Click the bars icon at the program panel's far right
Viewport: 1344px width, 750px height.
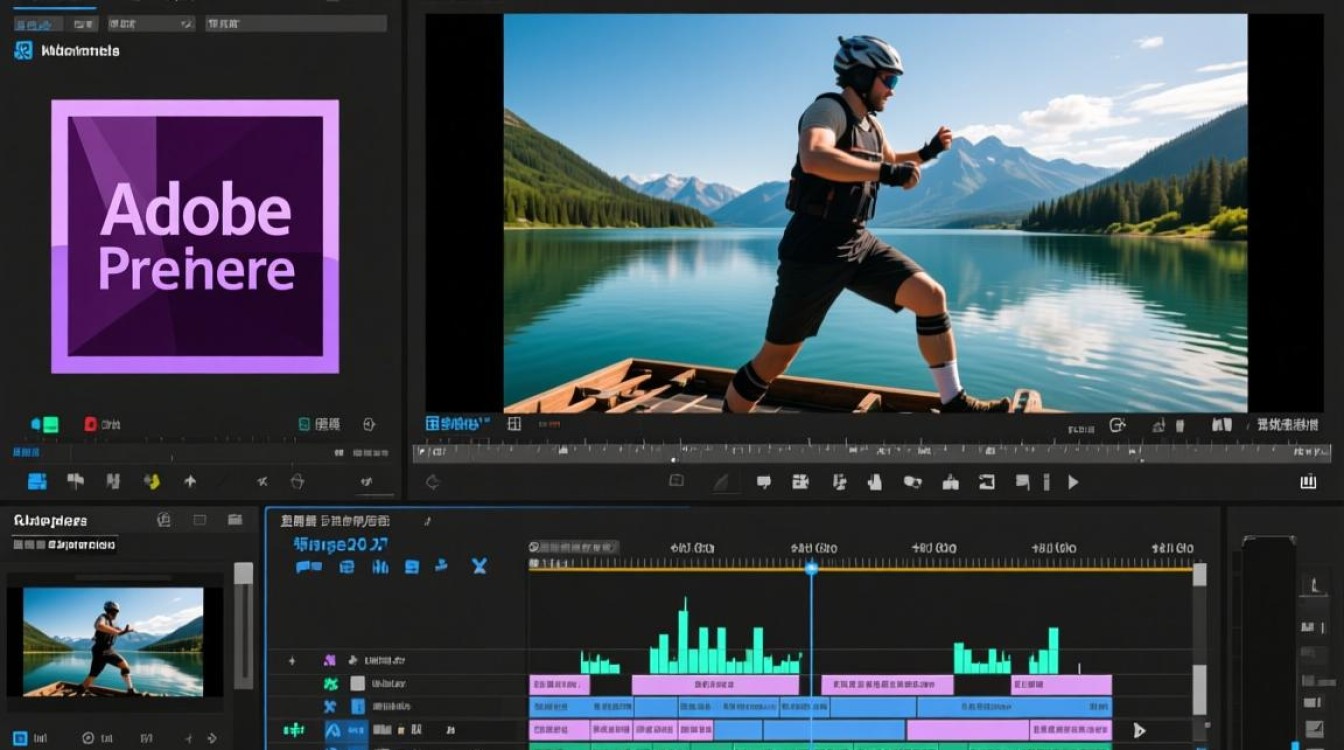pyautogui.click(x=1308, y=482)
